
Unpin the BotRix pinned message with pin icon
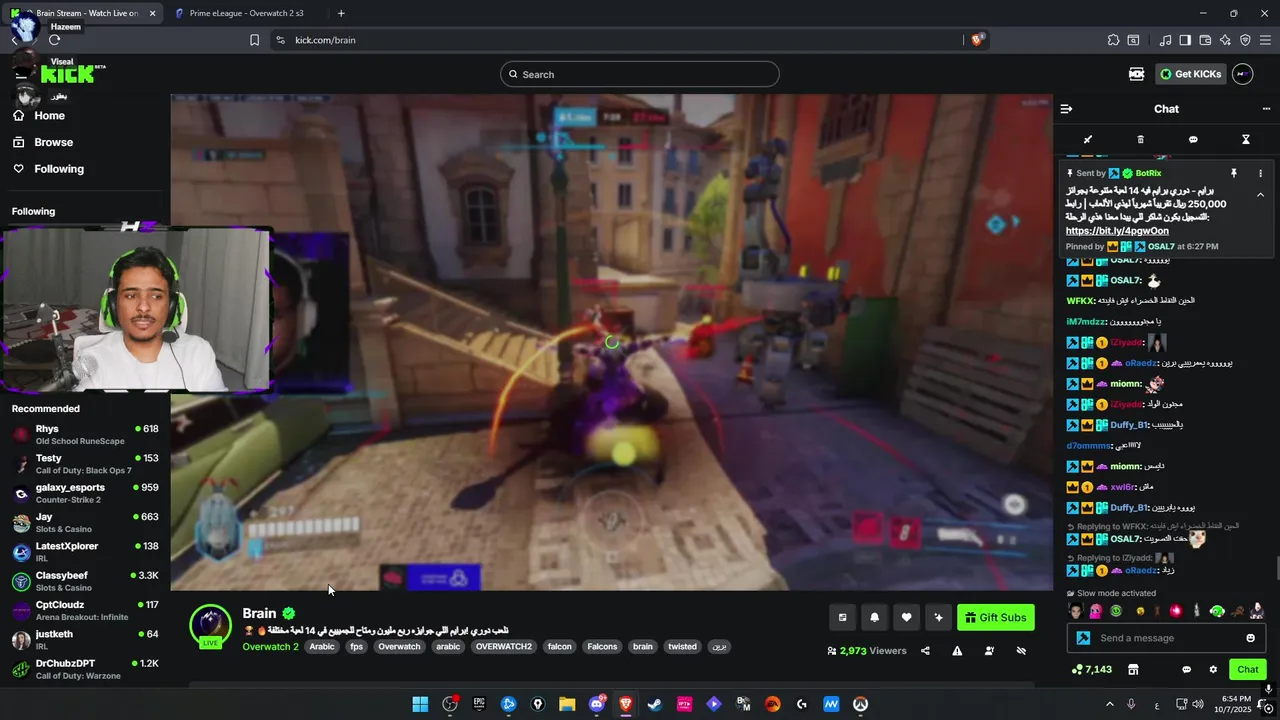1234,173
